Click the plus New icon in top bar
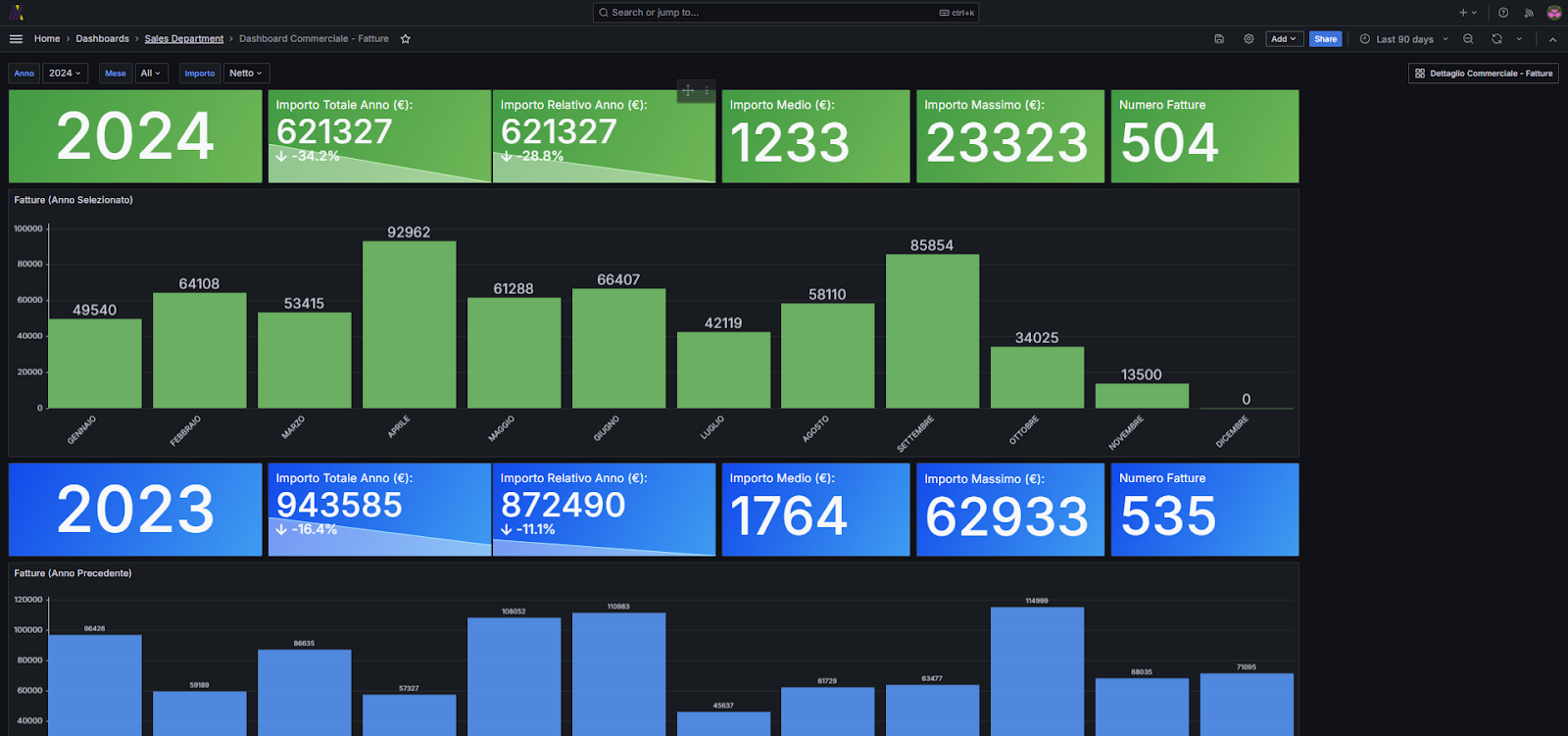Screen dimensions: 1568x736 coord(1463,13)
